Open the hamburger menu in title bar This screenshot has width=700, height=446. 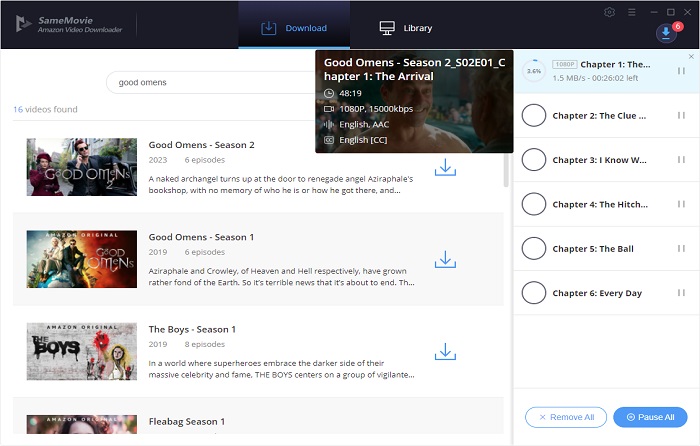[633, 12]
